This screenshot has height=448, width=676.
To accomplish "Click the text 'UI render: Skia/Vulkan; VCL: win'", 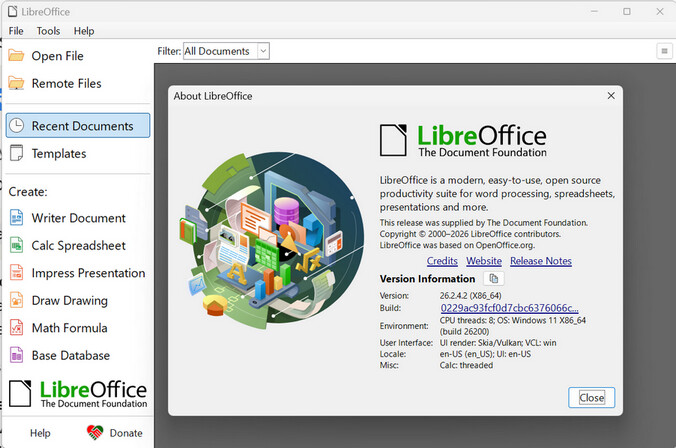I will [x=498, y=343].
